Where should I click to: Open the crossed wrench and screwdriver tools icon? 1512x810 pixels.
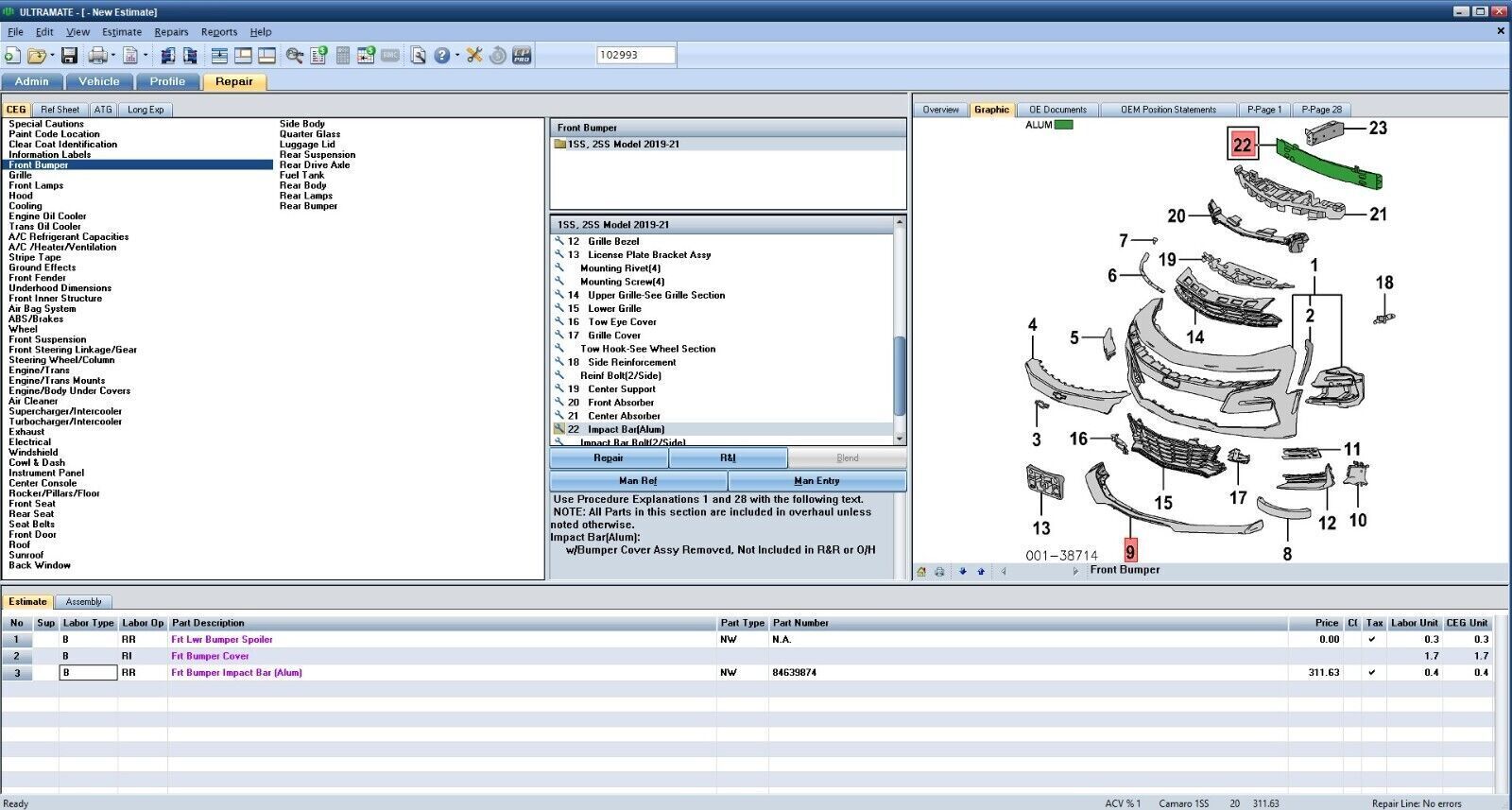(x=474, y=56)
